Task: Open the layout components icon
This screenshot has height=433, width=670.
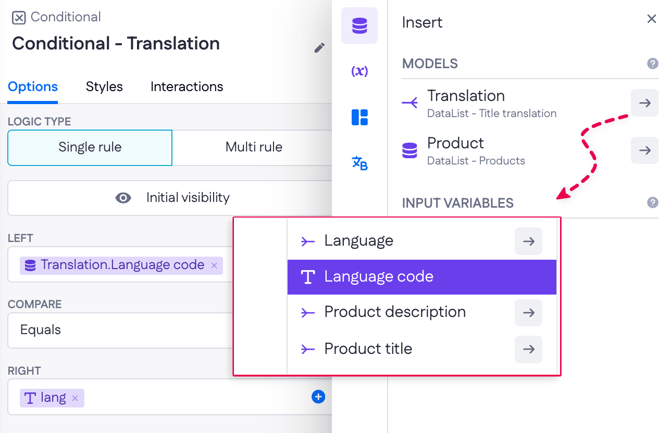Action: (x=359, y=118)
